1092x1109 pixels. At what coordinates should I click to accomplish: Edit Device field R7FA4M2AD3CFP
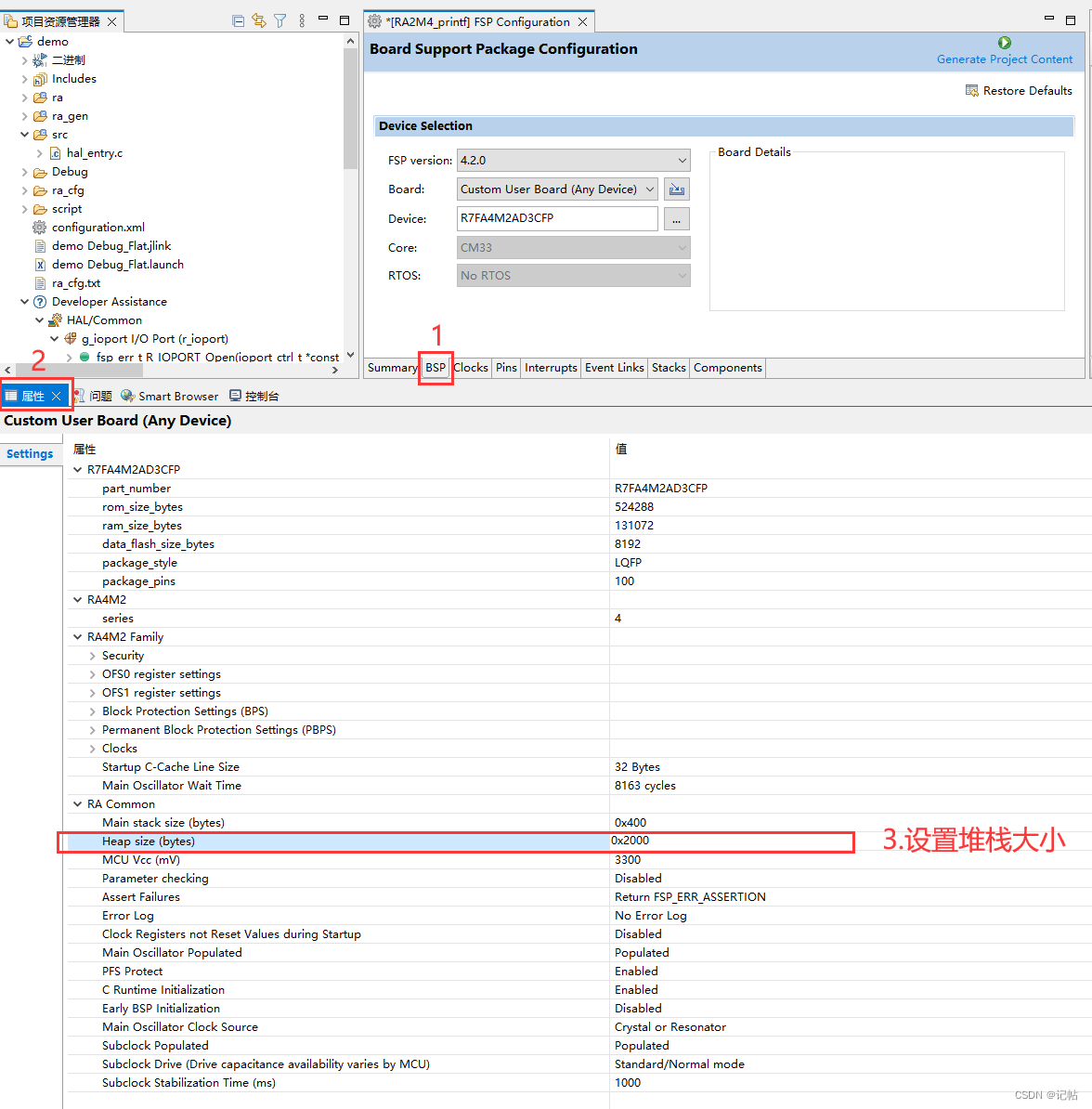557,218
